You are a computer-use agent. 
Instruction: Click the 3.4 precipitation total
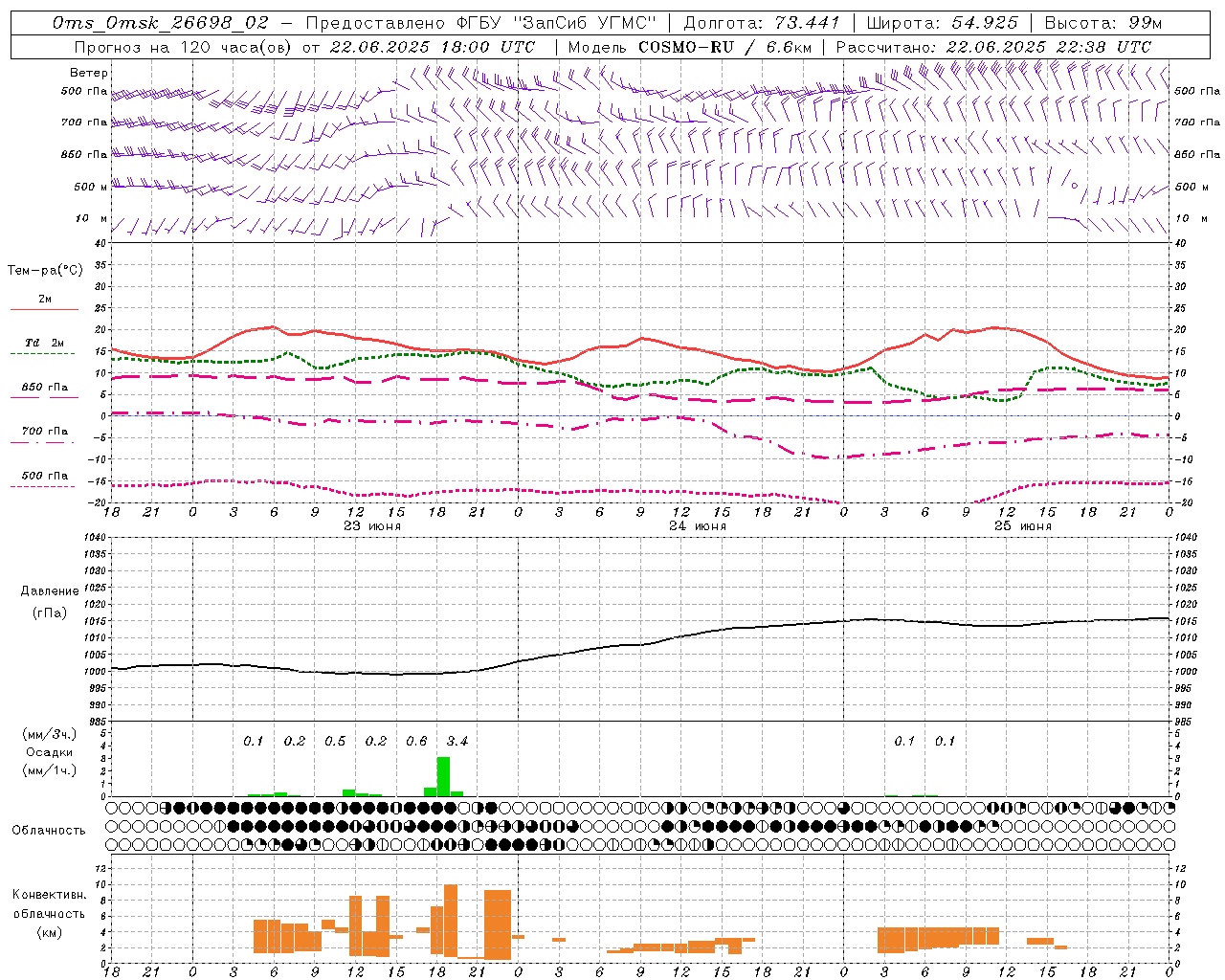457,742
